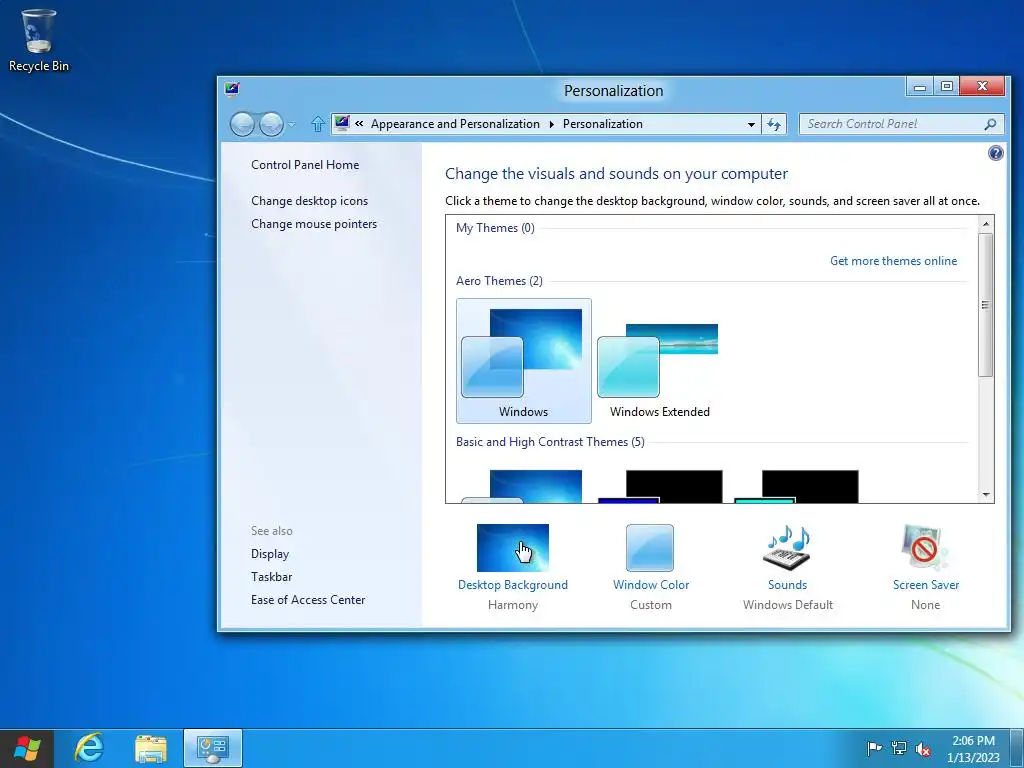Open the taskbar clock showing 2:06 PM
This screenshot has width=1024, height=768.
point(973,749)
